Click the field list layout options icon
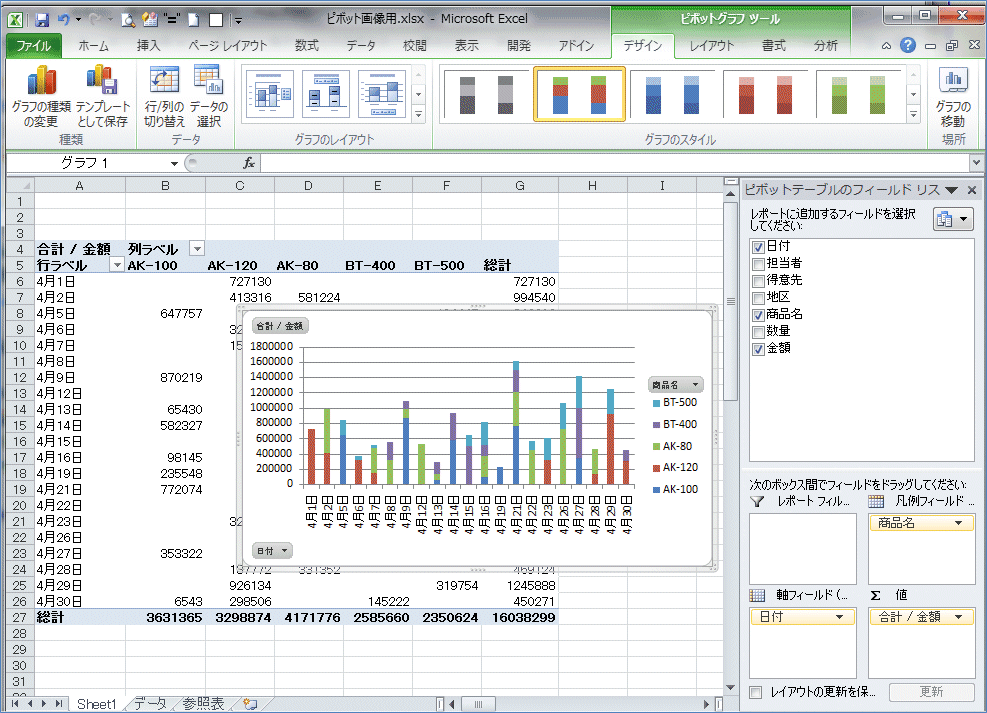 [x=952, y=220]
